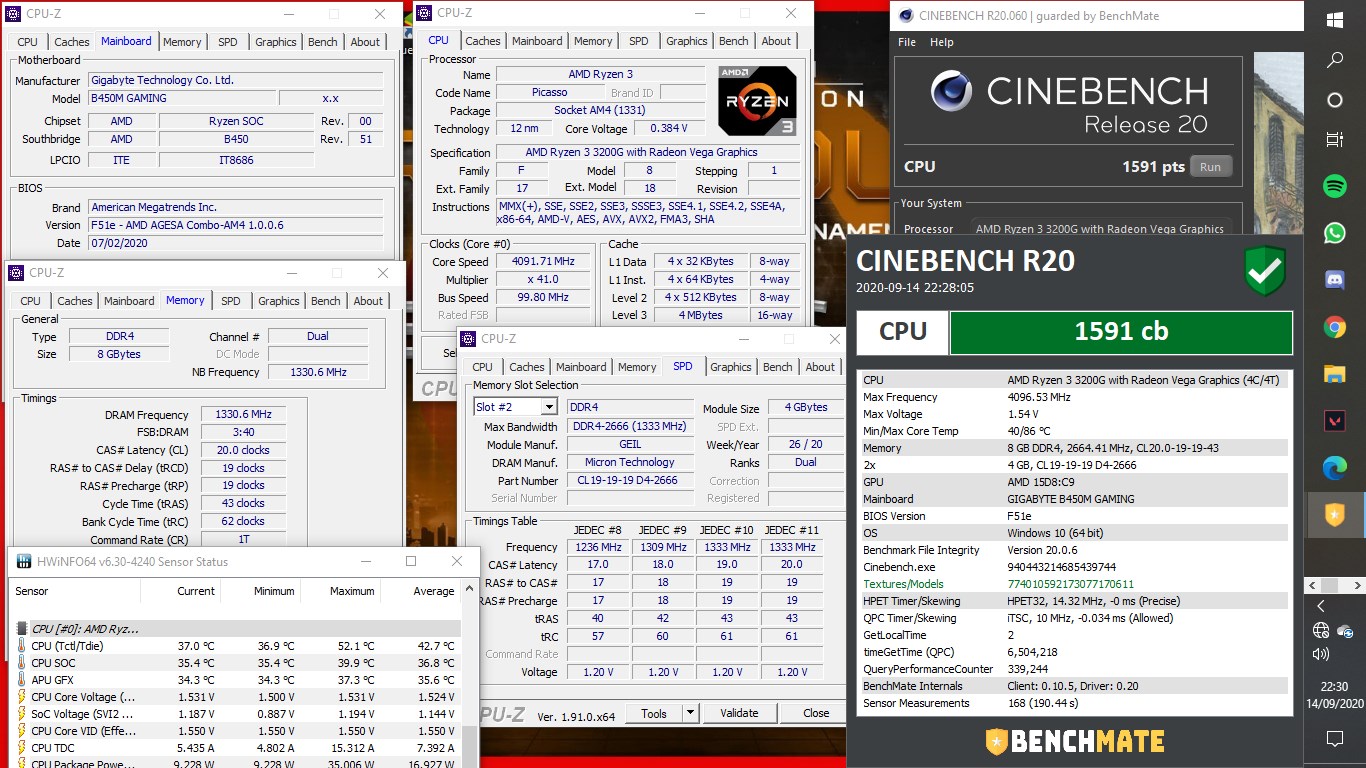Select Bench tab in CPU-Z Memory window

click(x=325, y=301)
